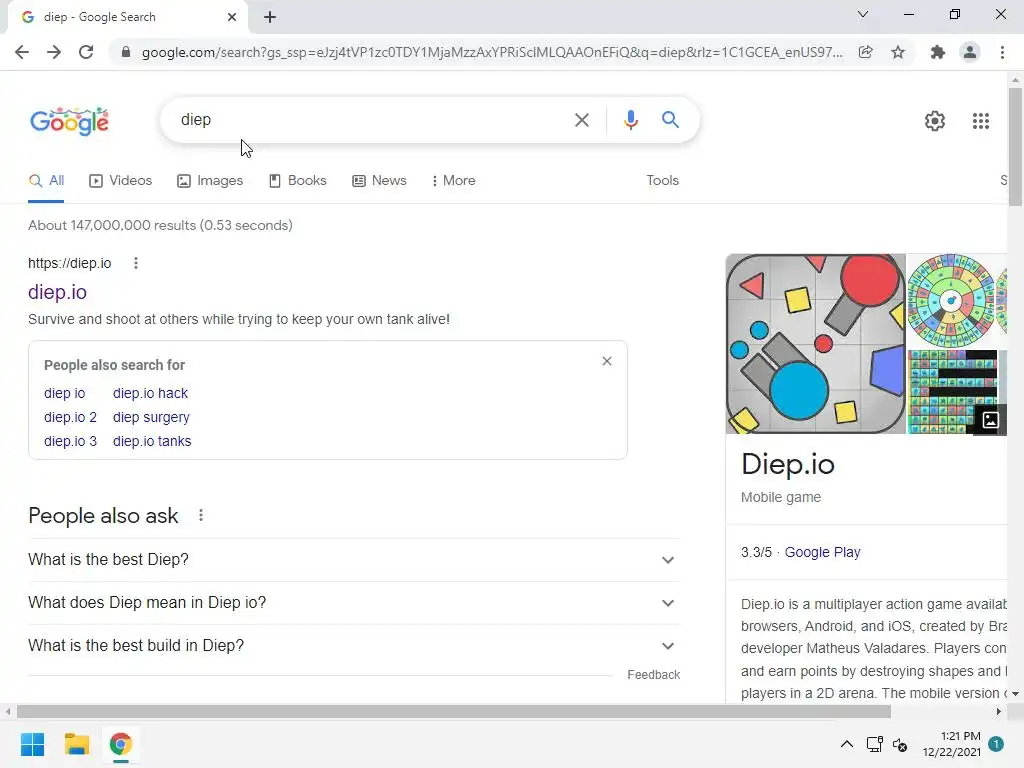The width and height of the screenshot is (1024, 768).
Task: Bookmark this page with the star
Action: 898,52
